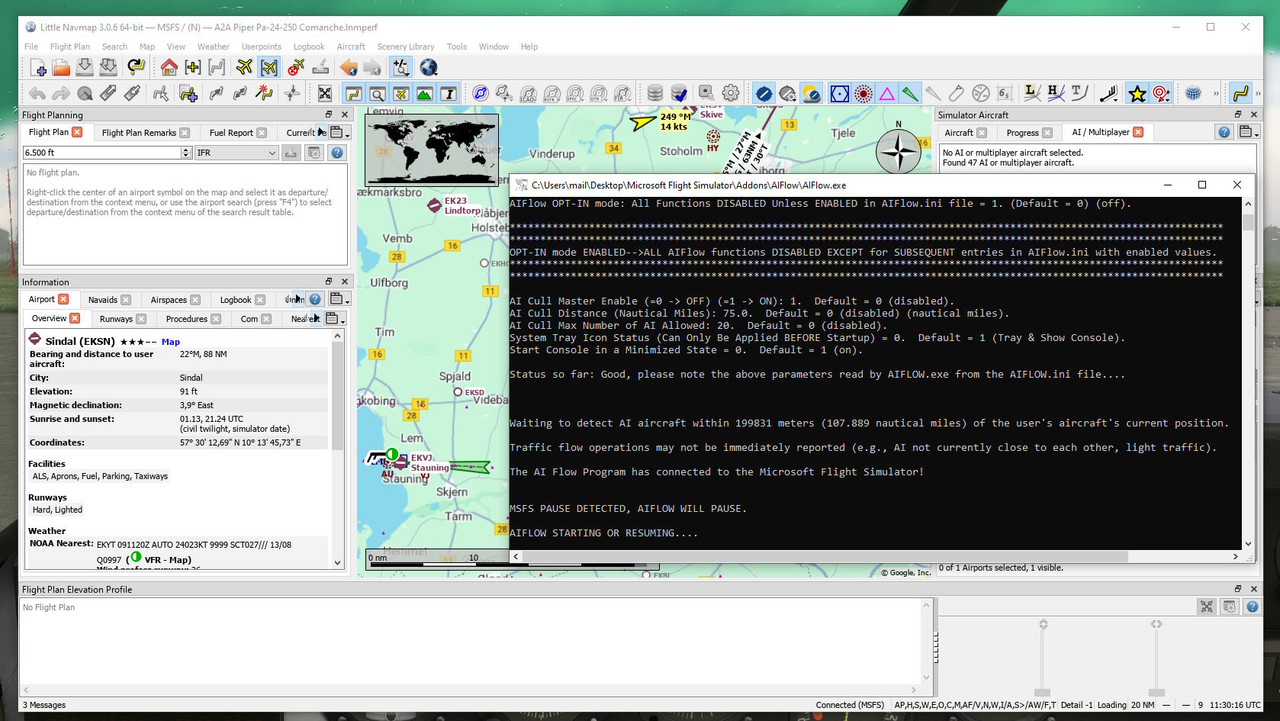Click the Information panel vertical scrollbar
1280x721 pixels.
[x=337, y=449]
